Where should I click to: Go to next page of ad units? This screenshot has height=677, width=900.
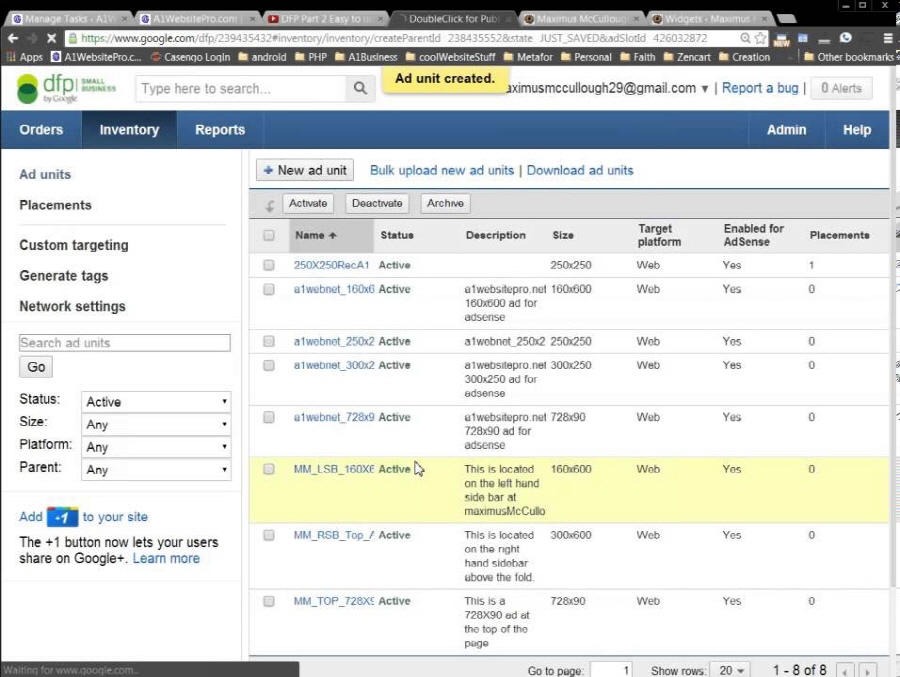[867, 671]
